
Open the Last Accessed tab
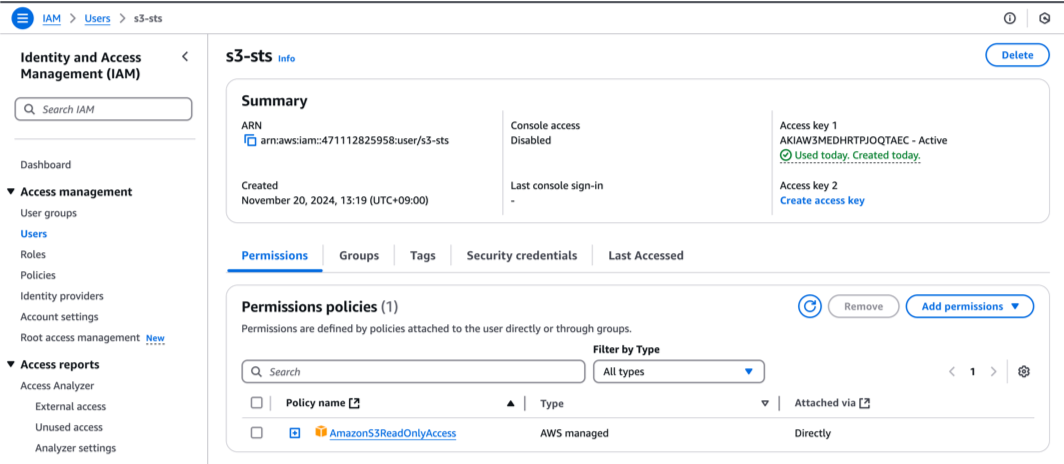click(646, 256)
